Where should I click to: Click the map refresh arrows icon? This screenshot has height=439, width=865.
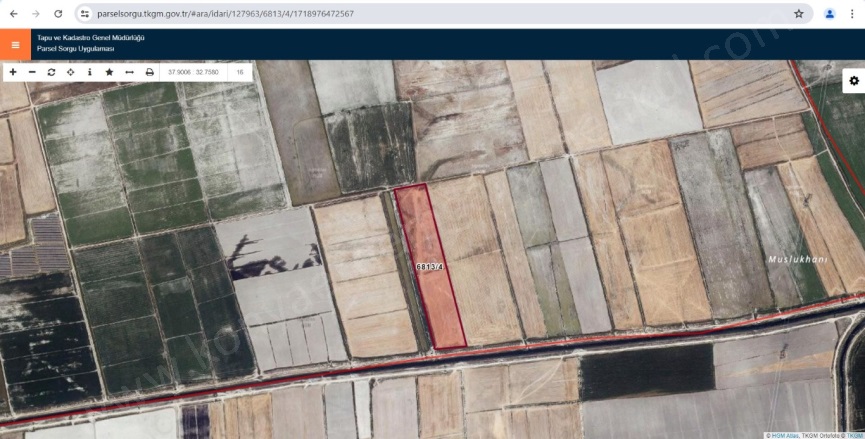coord(51,72)
